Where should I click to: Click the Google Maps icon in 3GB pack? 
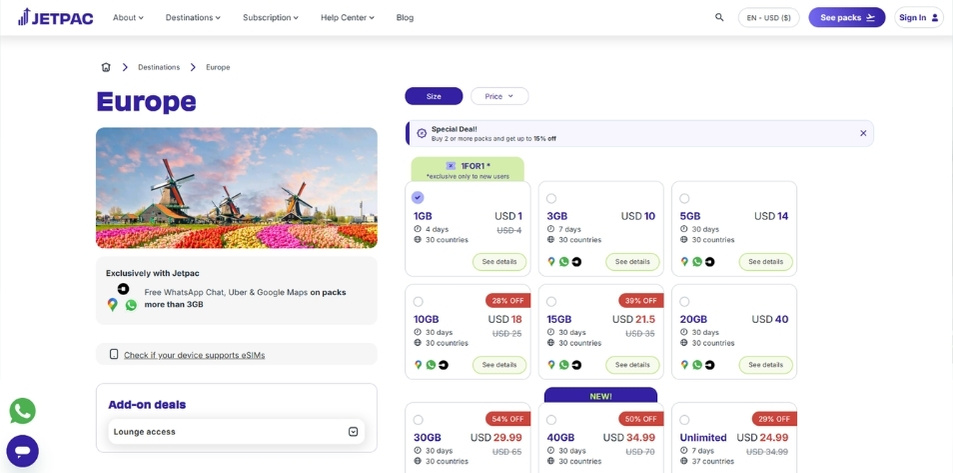point(551,262)
